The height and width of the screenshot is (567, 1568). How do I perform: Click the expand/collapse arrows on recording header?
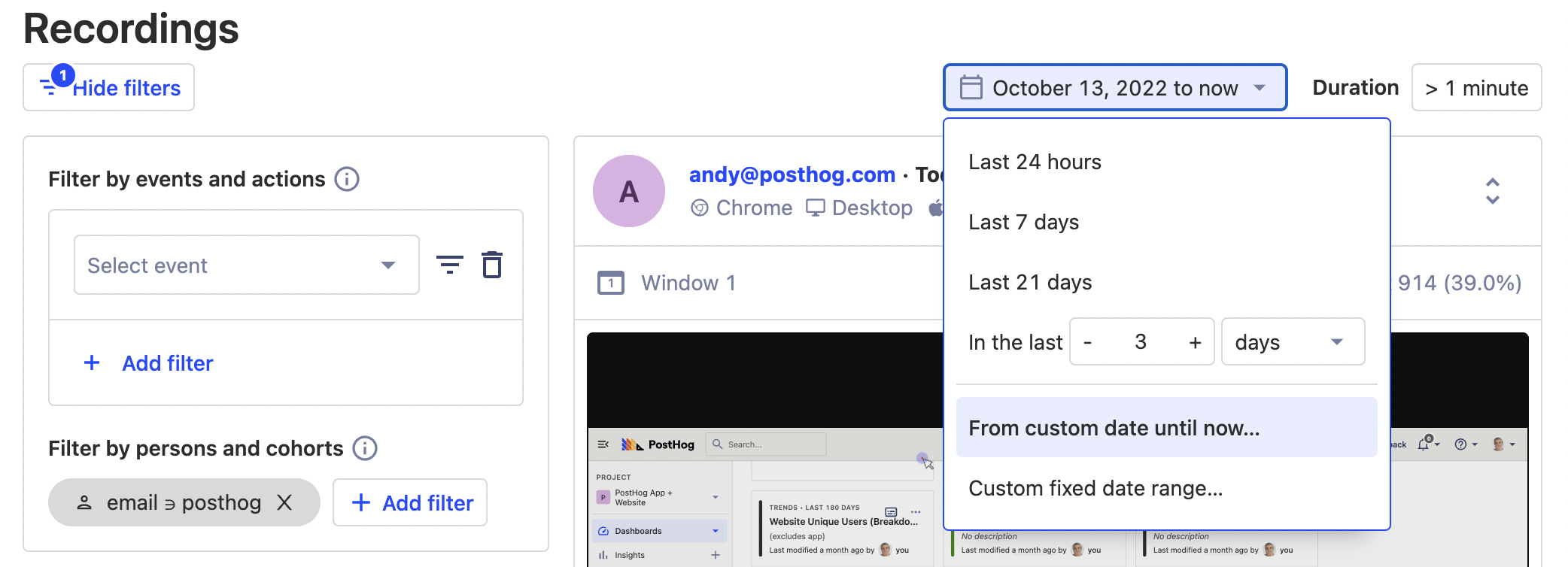tap(1493, 191)
